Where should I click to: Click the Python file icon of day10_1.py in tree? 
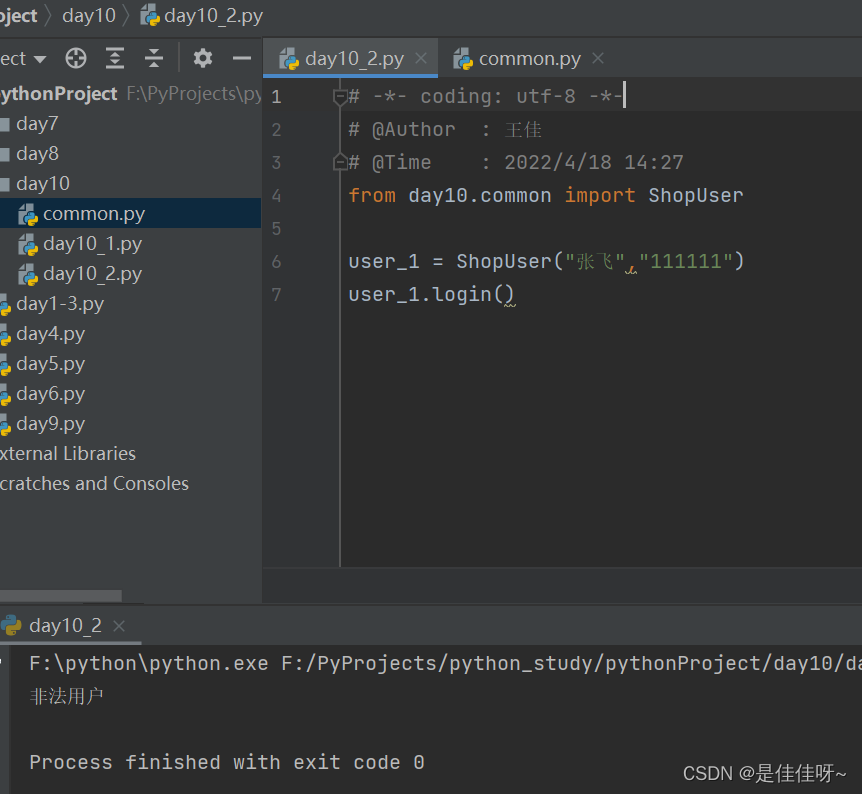tap(27, 244)
